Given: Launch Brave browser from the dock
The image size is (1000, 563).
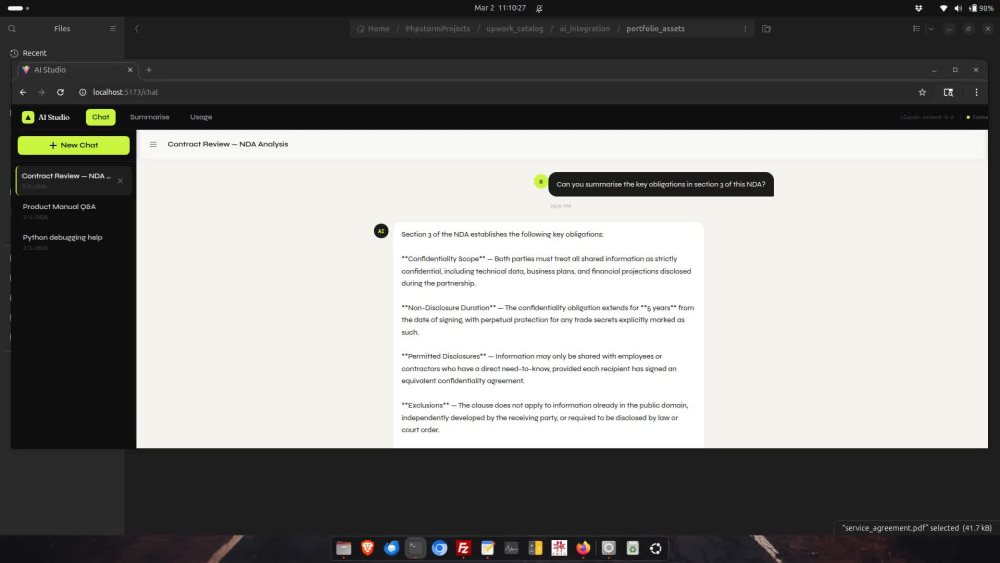Looking at the screenshot, I should tap(367, 548).
